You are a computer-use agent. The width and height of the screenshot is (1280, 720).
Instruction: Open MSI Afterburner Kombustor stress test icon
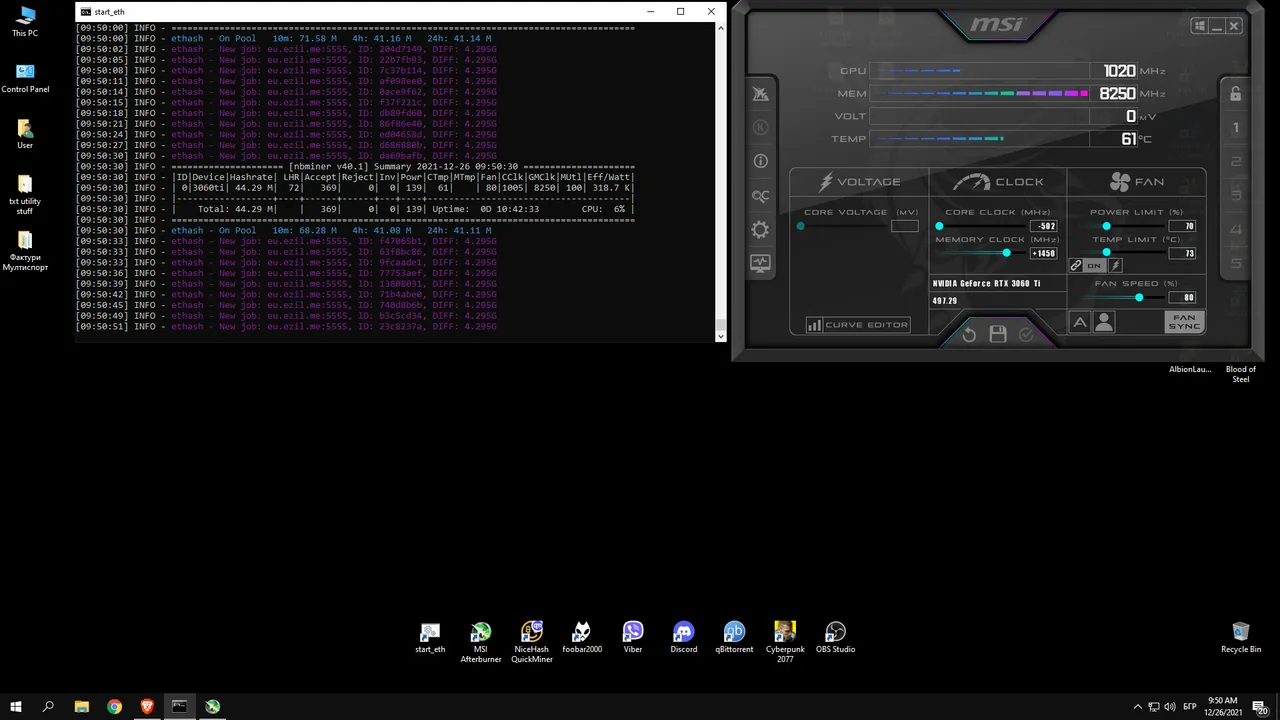click(760, 127)
